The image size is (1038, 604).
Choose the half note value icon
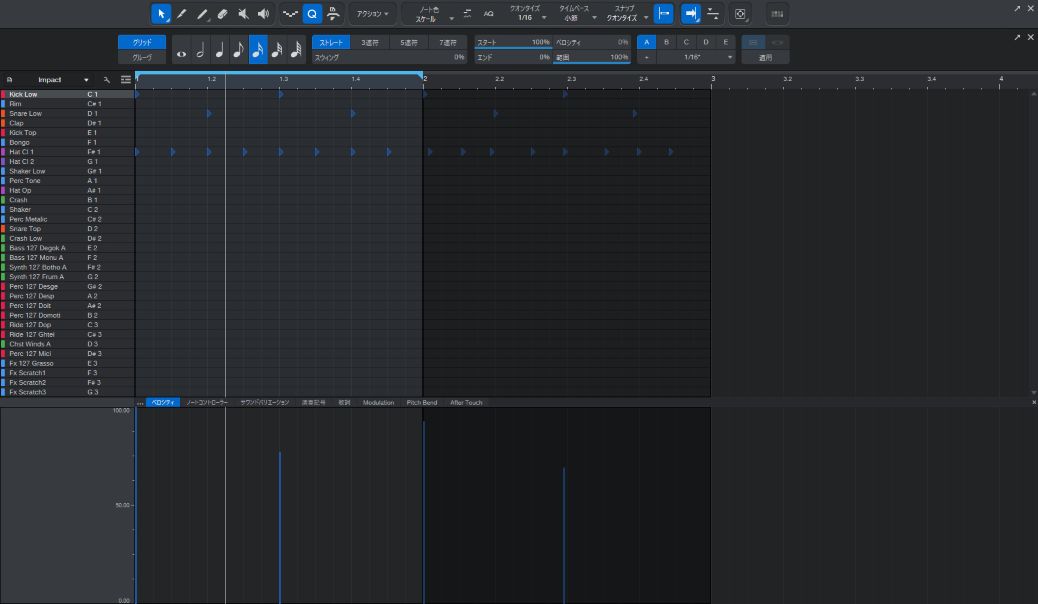point(200,50)
